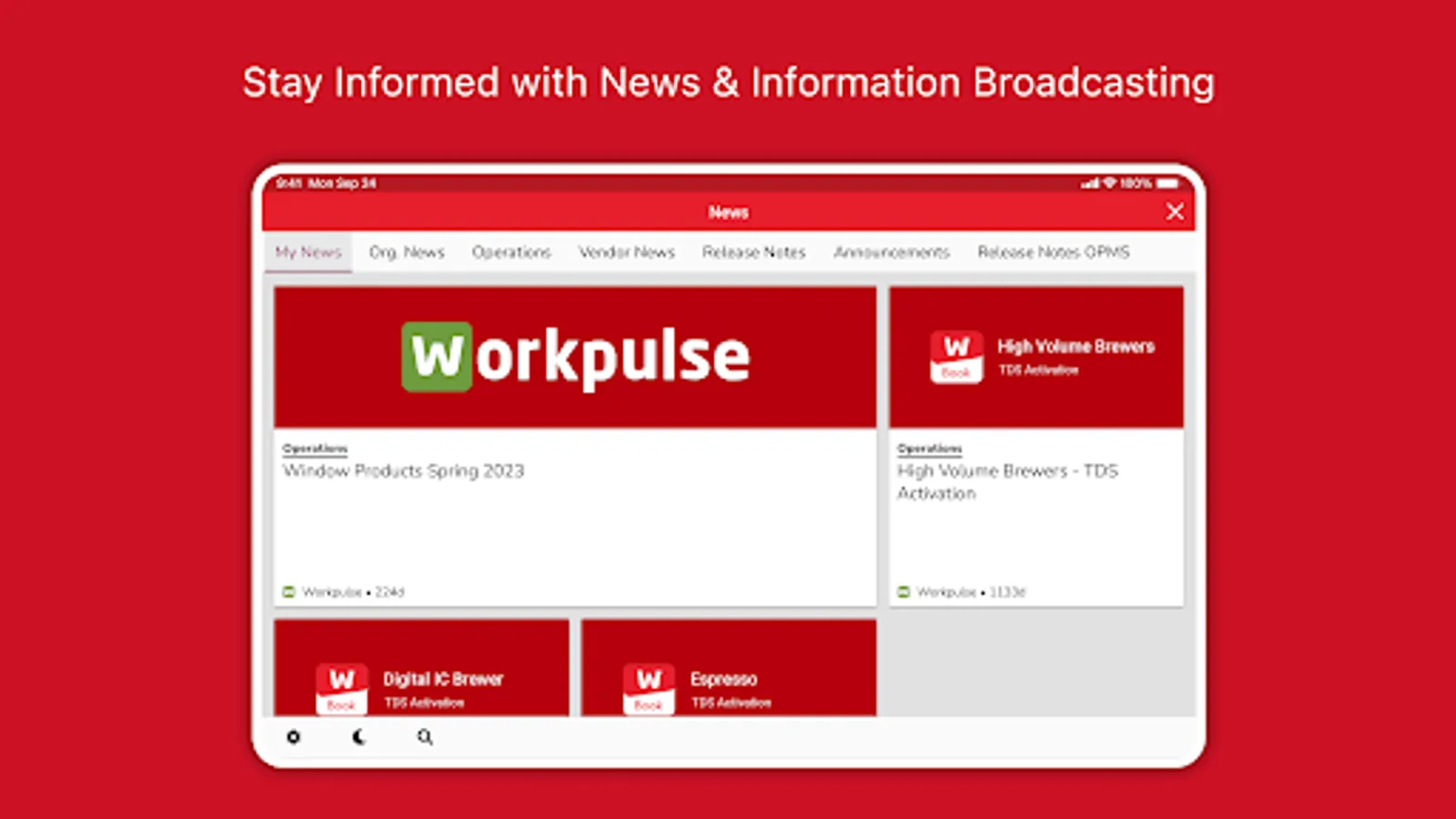Click the News title in header
Viewport: 1456px width, 819px height.
pos(728,212)
